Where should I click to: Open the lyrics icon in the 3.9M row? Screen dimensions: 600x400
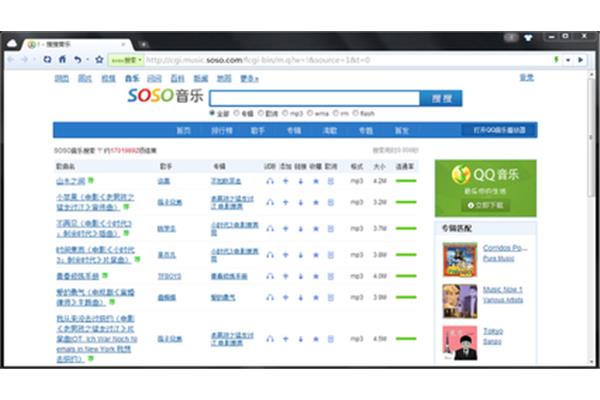point(331,297)
